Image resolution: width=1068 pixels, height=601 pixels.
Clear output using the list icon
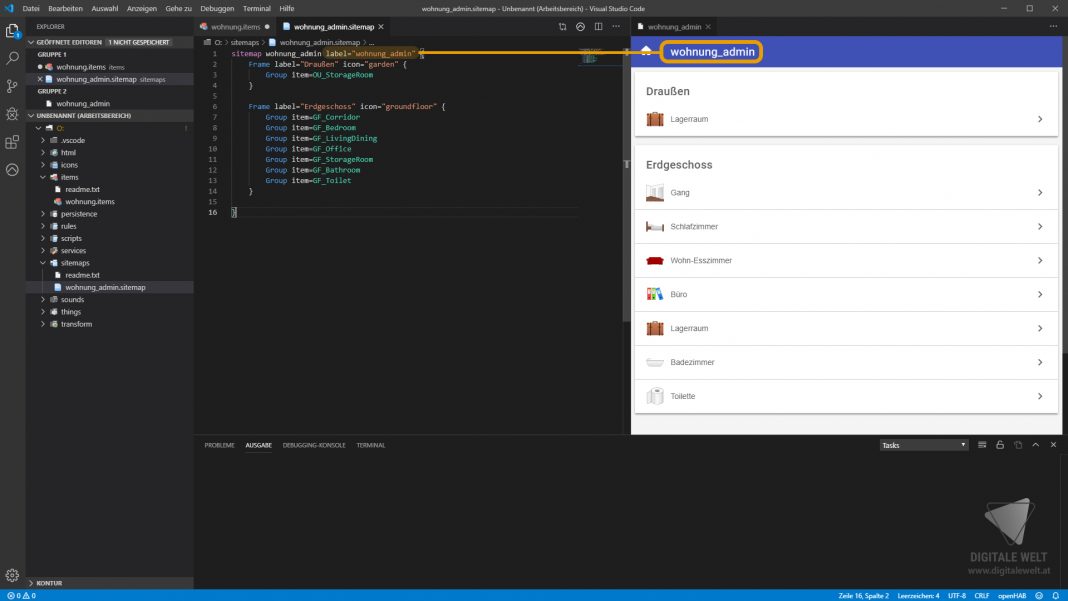[x=982, y=445]
